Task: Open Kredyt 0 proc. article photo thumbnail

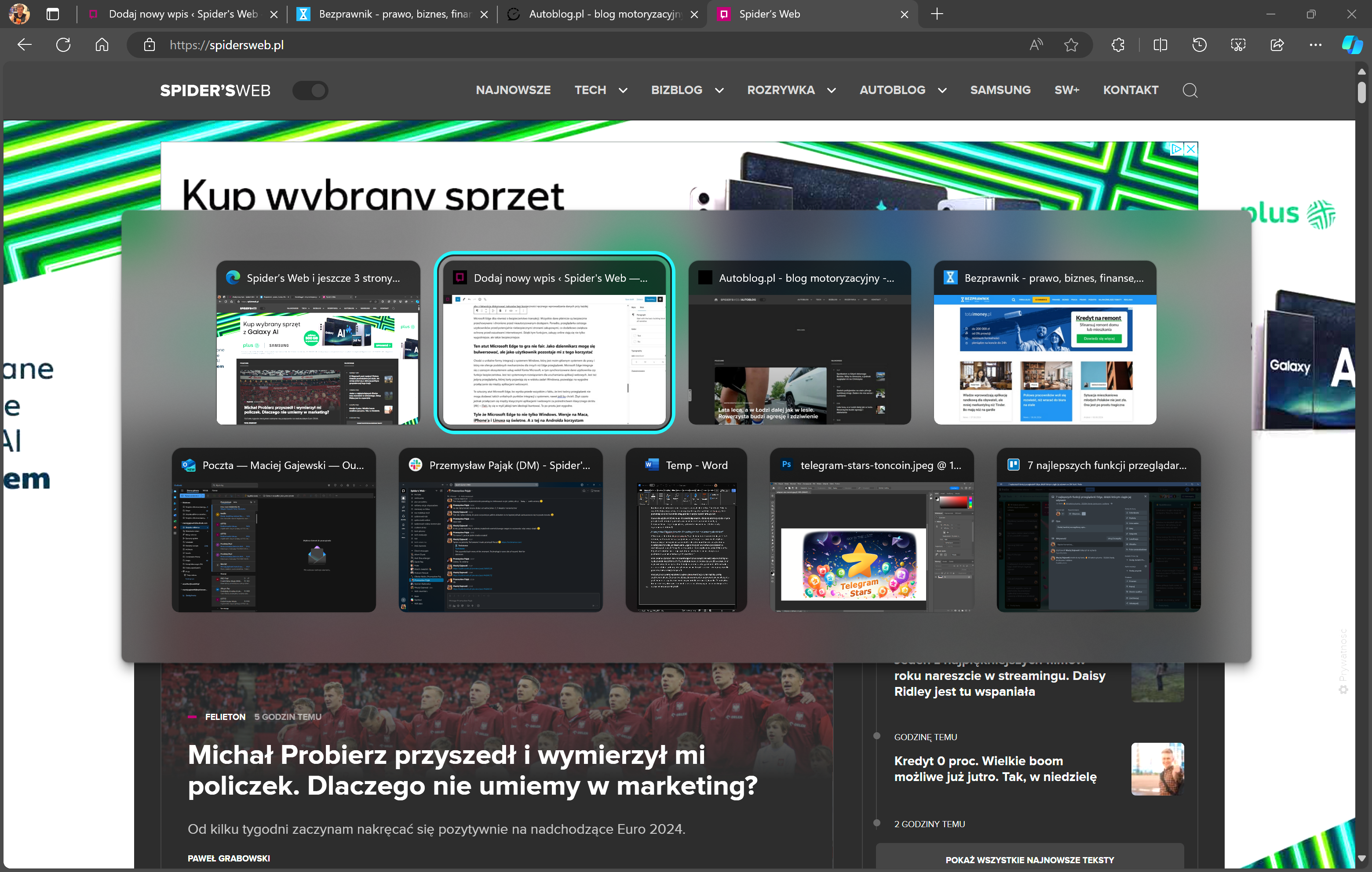Action: coord(1157,769)
